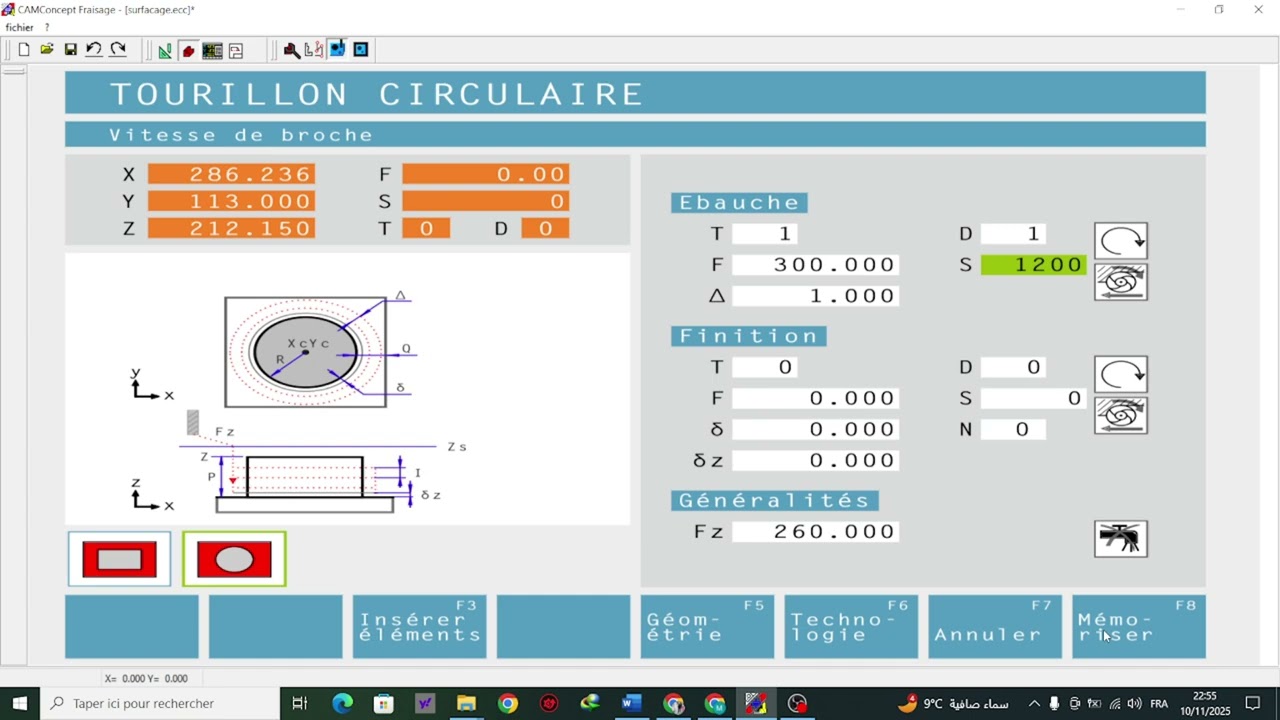Open Microsoft Edge from the taskbar

click(343, 704)
